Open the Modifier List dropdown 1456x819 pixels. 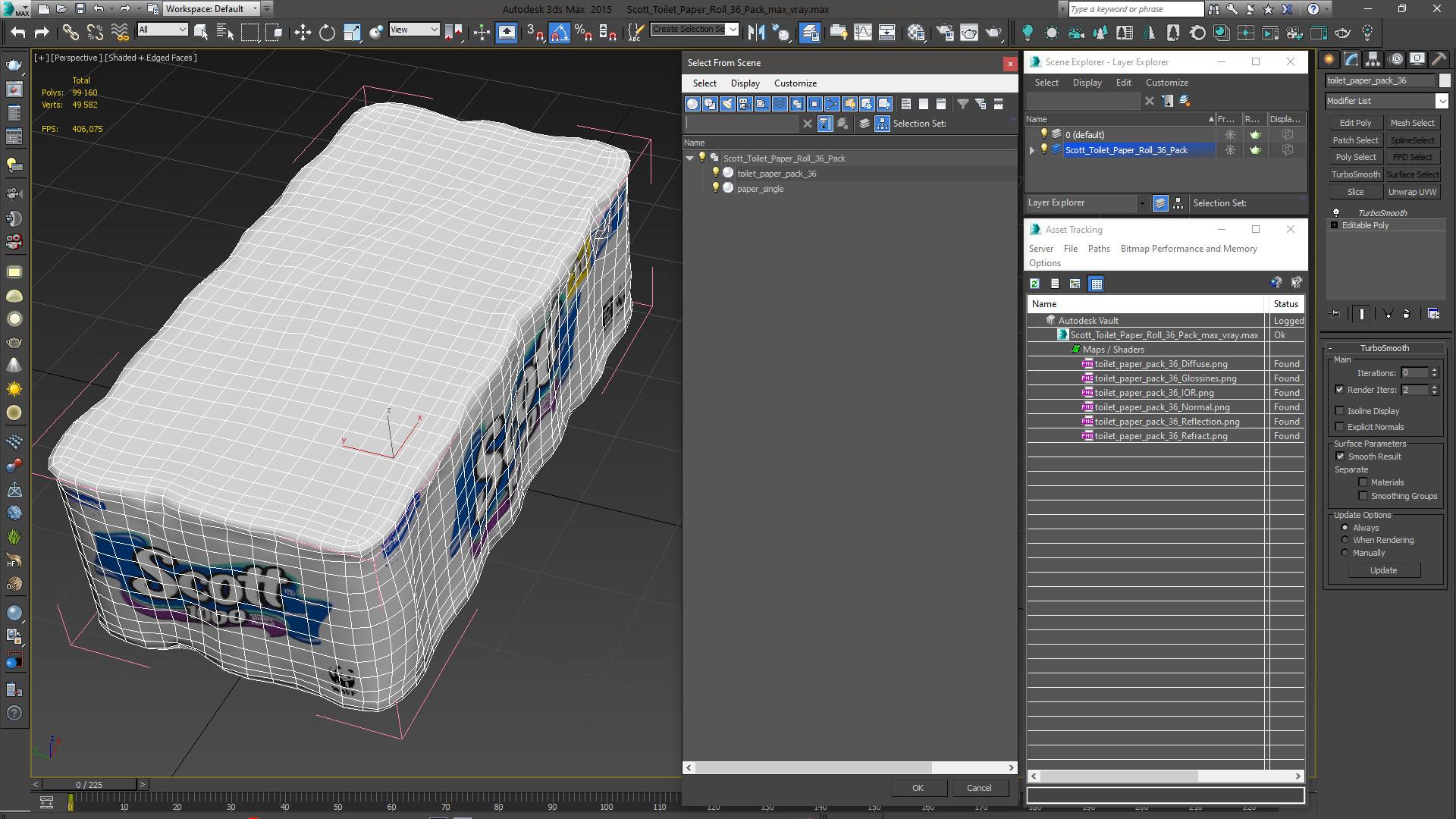pos(1387,101)
